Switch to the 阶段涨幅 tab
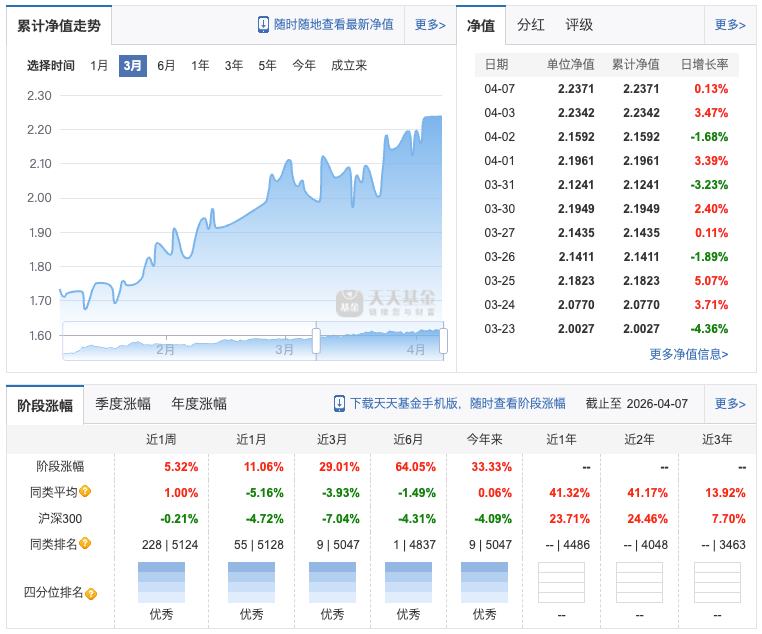 tap(45, 405)
